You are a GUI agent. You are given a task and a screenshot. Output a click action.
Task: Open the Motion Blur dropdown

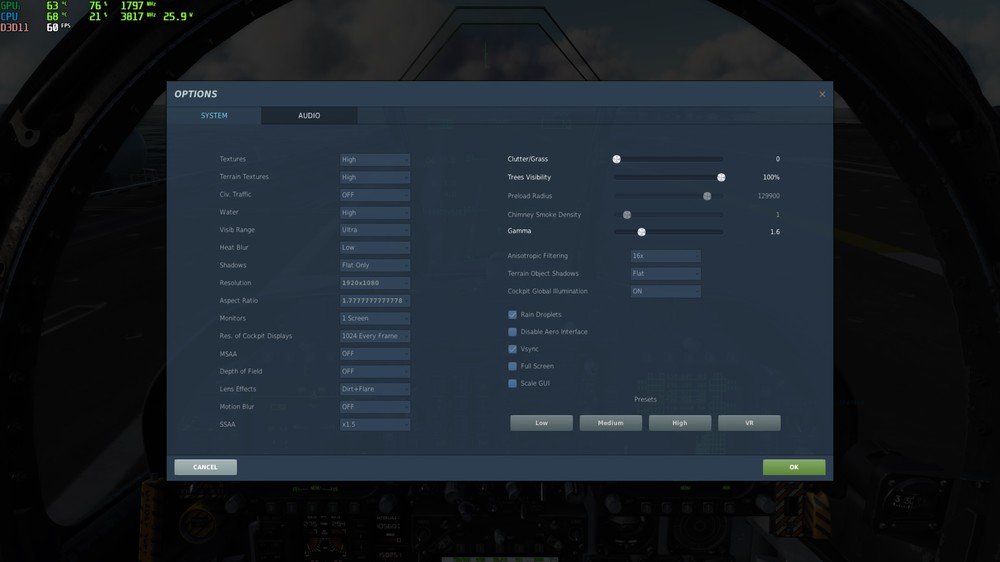click(374, 406)
